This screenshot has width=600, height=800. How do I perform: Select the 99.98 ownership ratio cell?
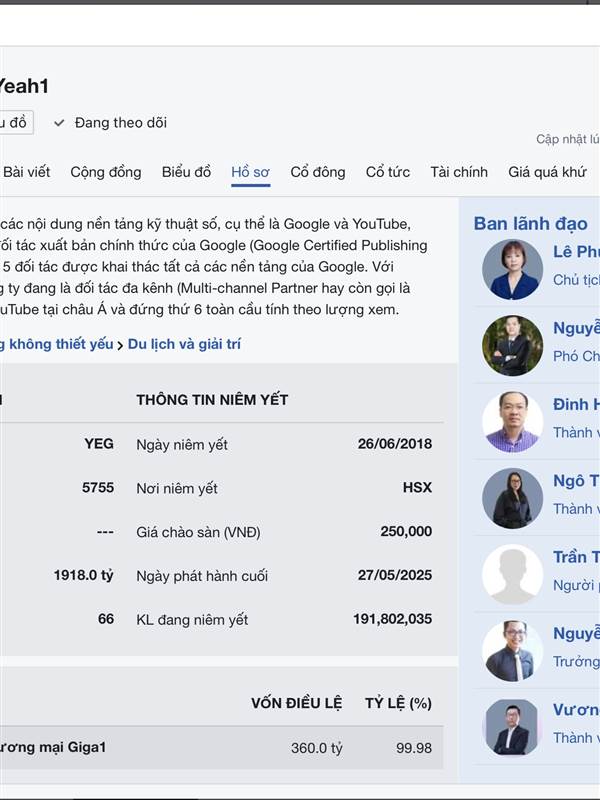pyautogui.click(x=414, y=748)
